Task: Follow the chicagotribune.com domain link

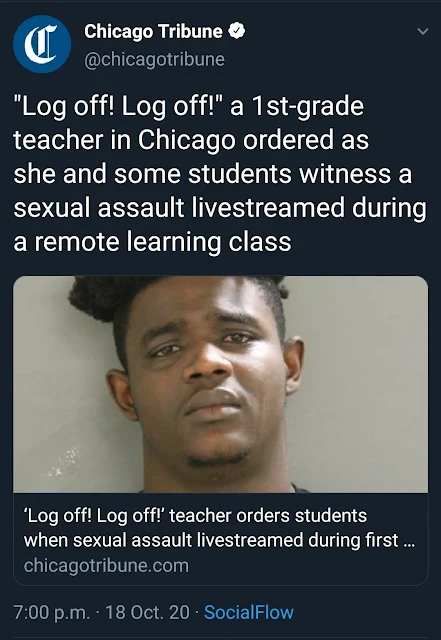Action: (x=106, y=565)
